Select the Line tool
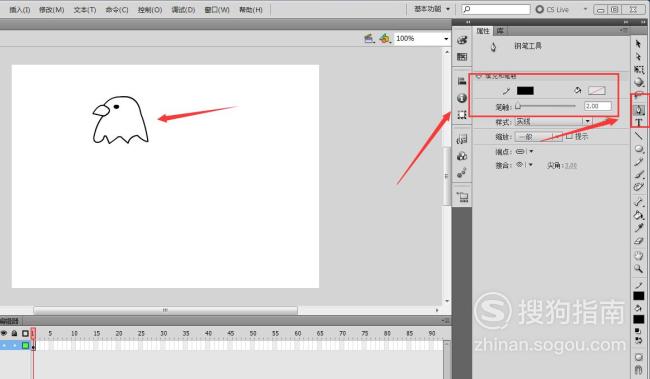 click(x=638, y=136)
